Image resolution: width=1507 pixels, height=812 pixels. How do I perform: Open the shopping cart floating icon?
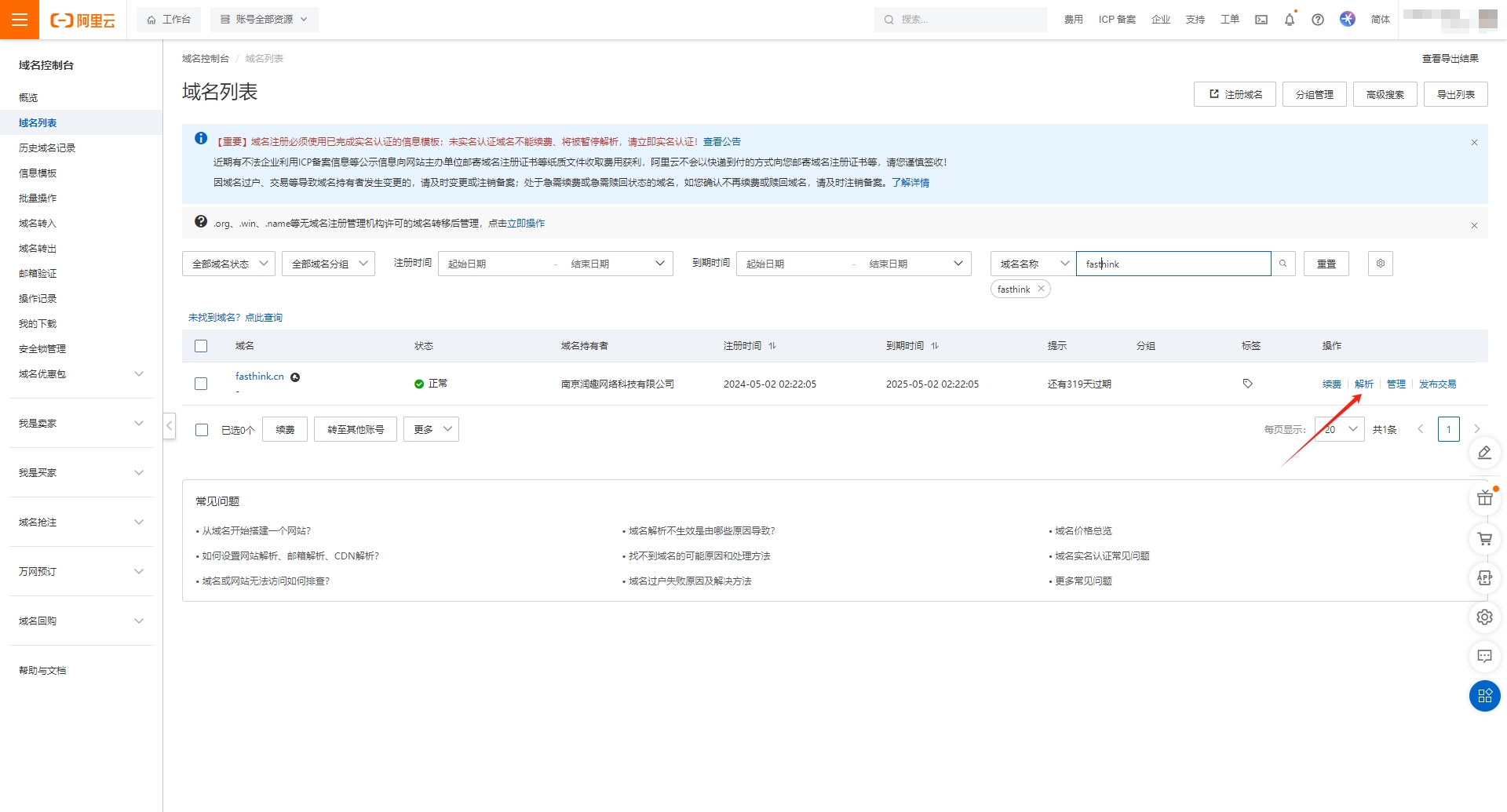coord(1484,539)
